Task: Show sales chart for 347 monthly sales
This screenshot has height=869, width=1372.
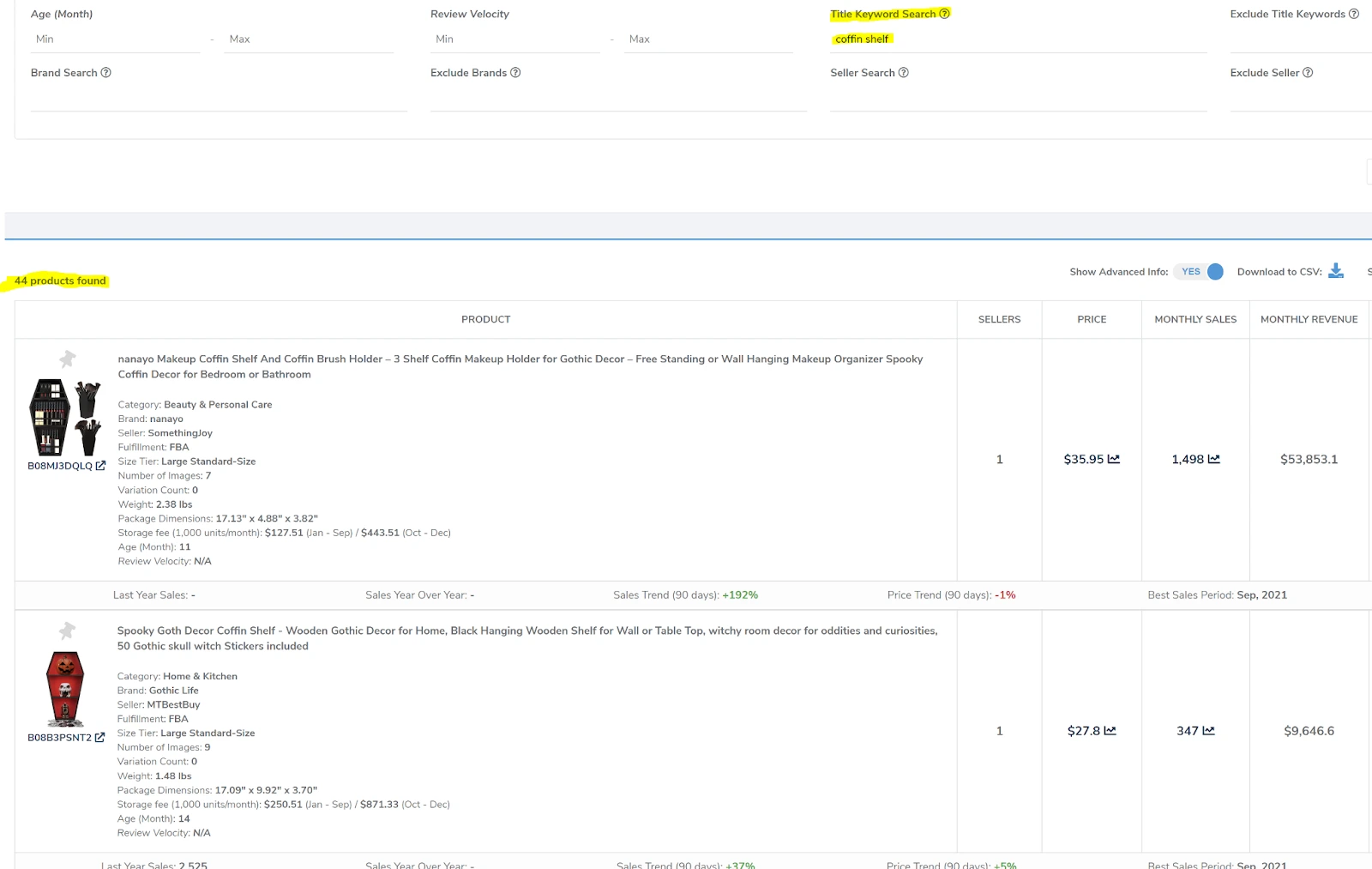Action: 1209,731
